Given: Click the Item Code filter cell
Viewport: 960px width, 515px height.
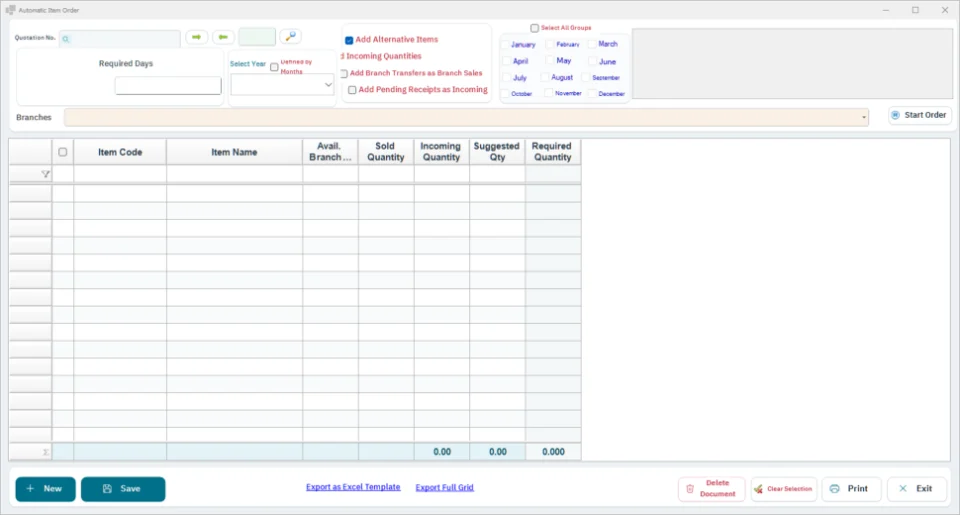Looking at the screenshot, I should (x=120, y=175).
